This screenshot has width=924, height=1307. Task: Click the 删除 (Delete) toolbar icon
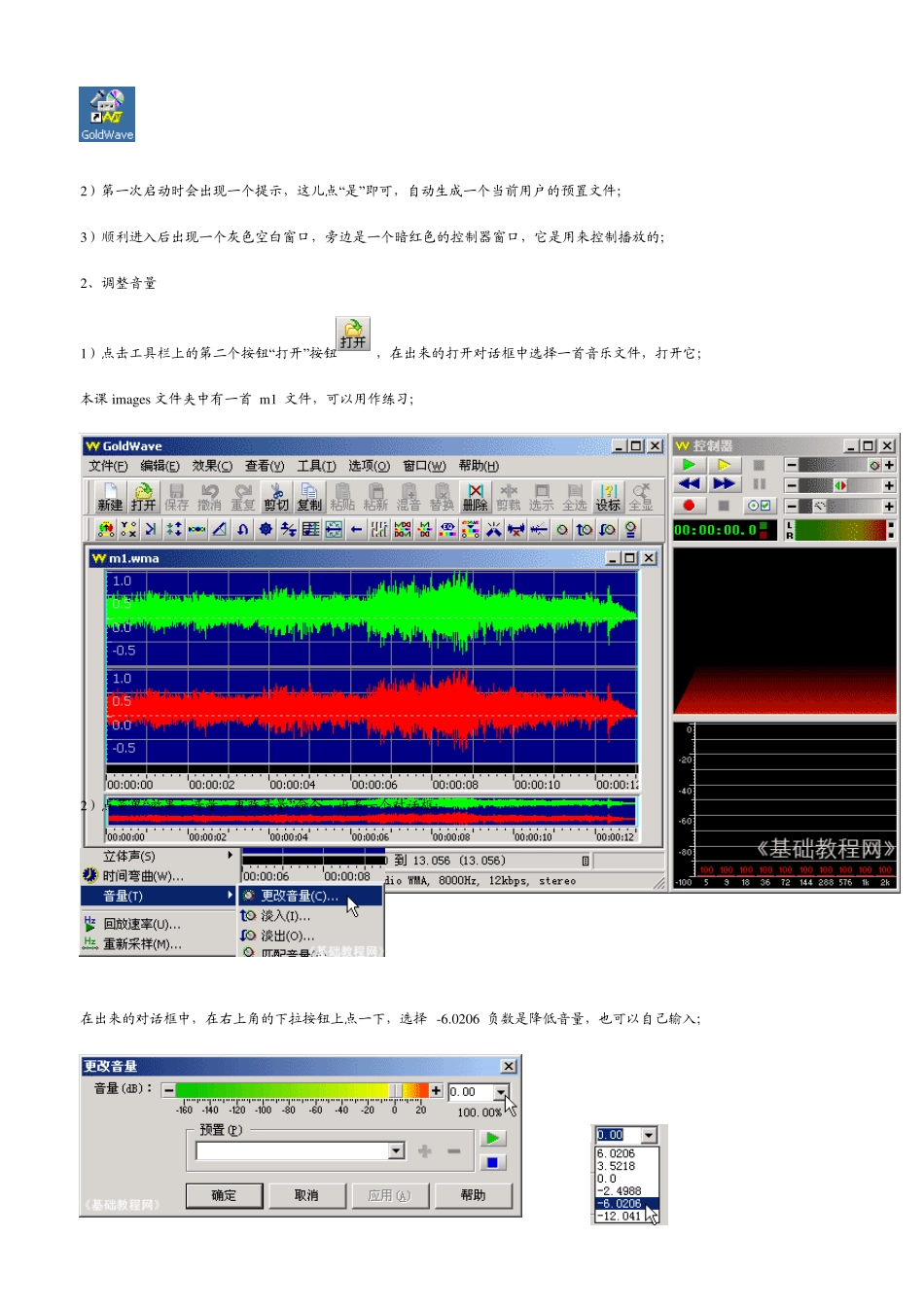[475, 497]
